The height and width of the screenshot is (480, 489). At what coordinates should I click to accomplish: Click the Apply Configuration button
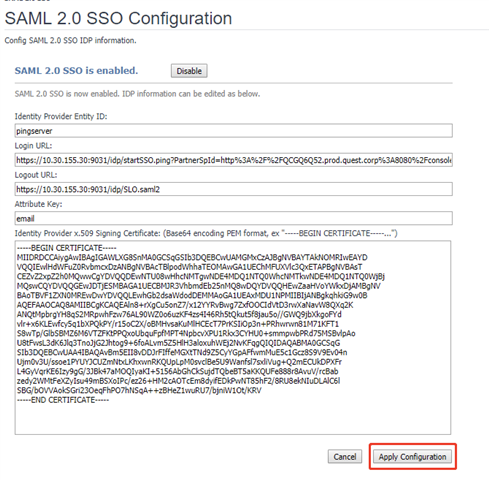point(412,457)
